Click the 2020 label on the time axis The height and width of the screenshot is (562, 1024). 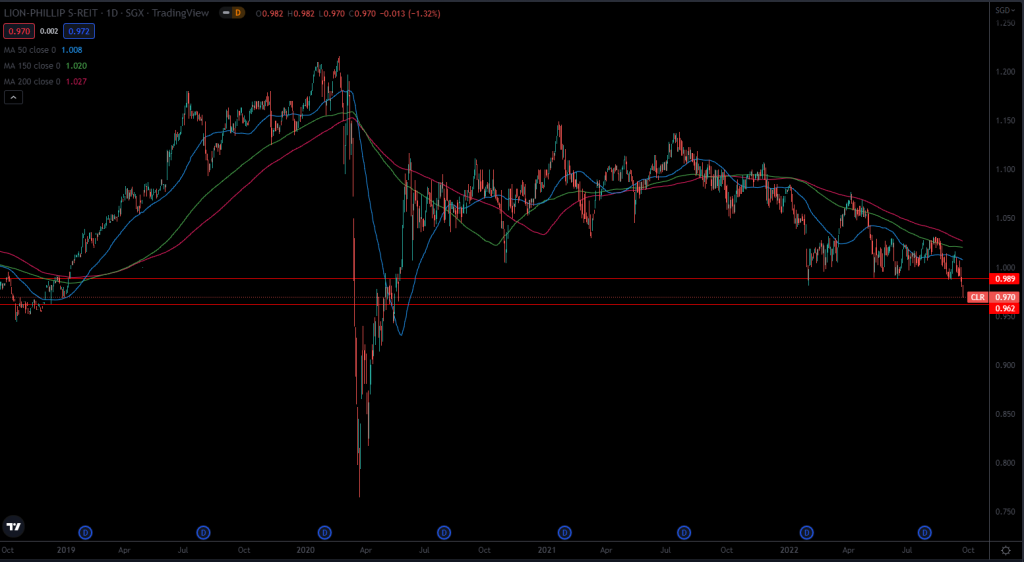coord(306,550)
